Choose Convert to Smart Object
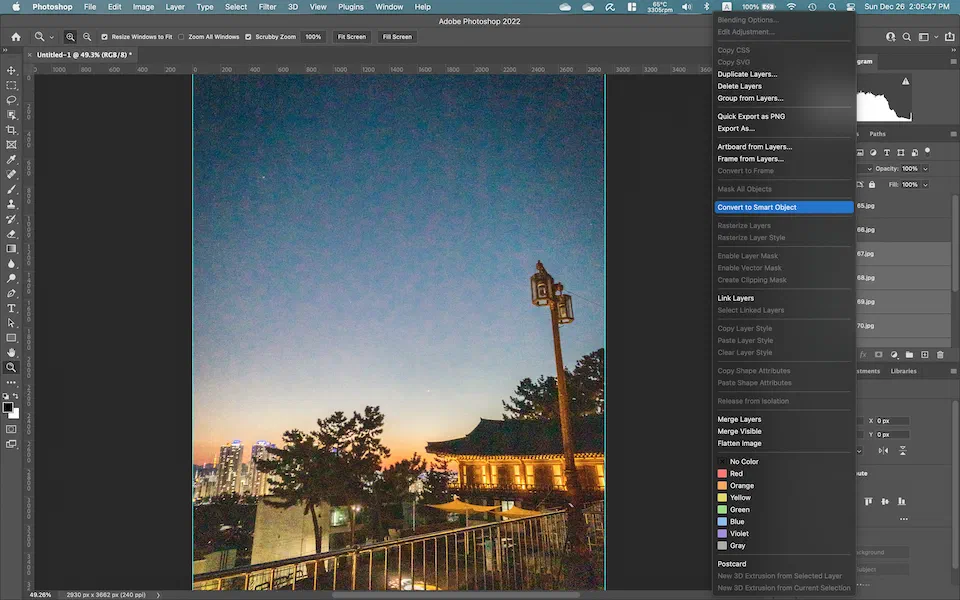This screenshot has height=600, width=960. click(x=757, y=207)
